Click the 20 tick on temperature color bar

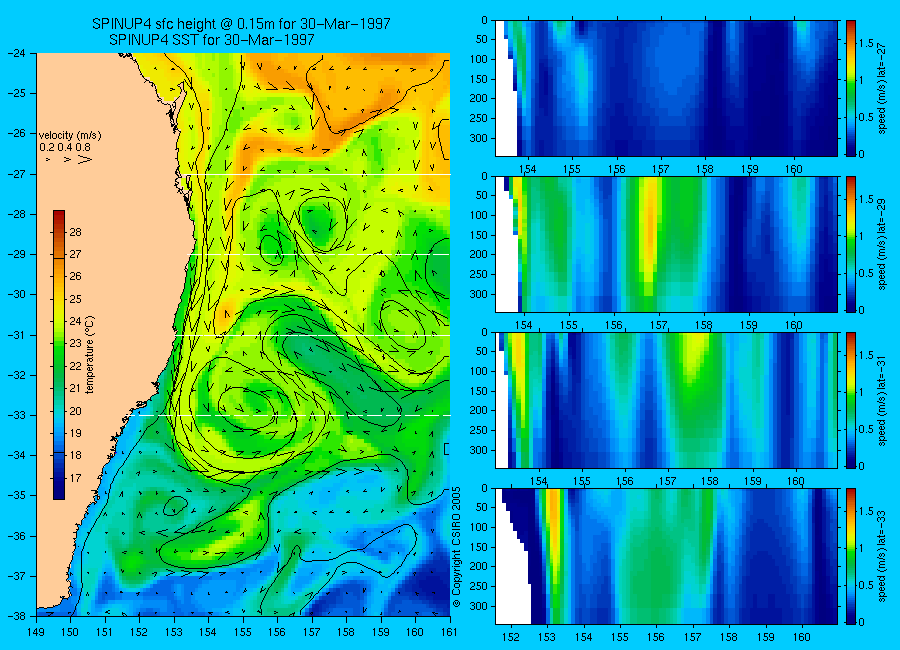tap(75, 411)
